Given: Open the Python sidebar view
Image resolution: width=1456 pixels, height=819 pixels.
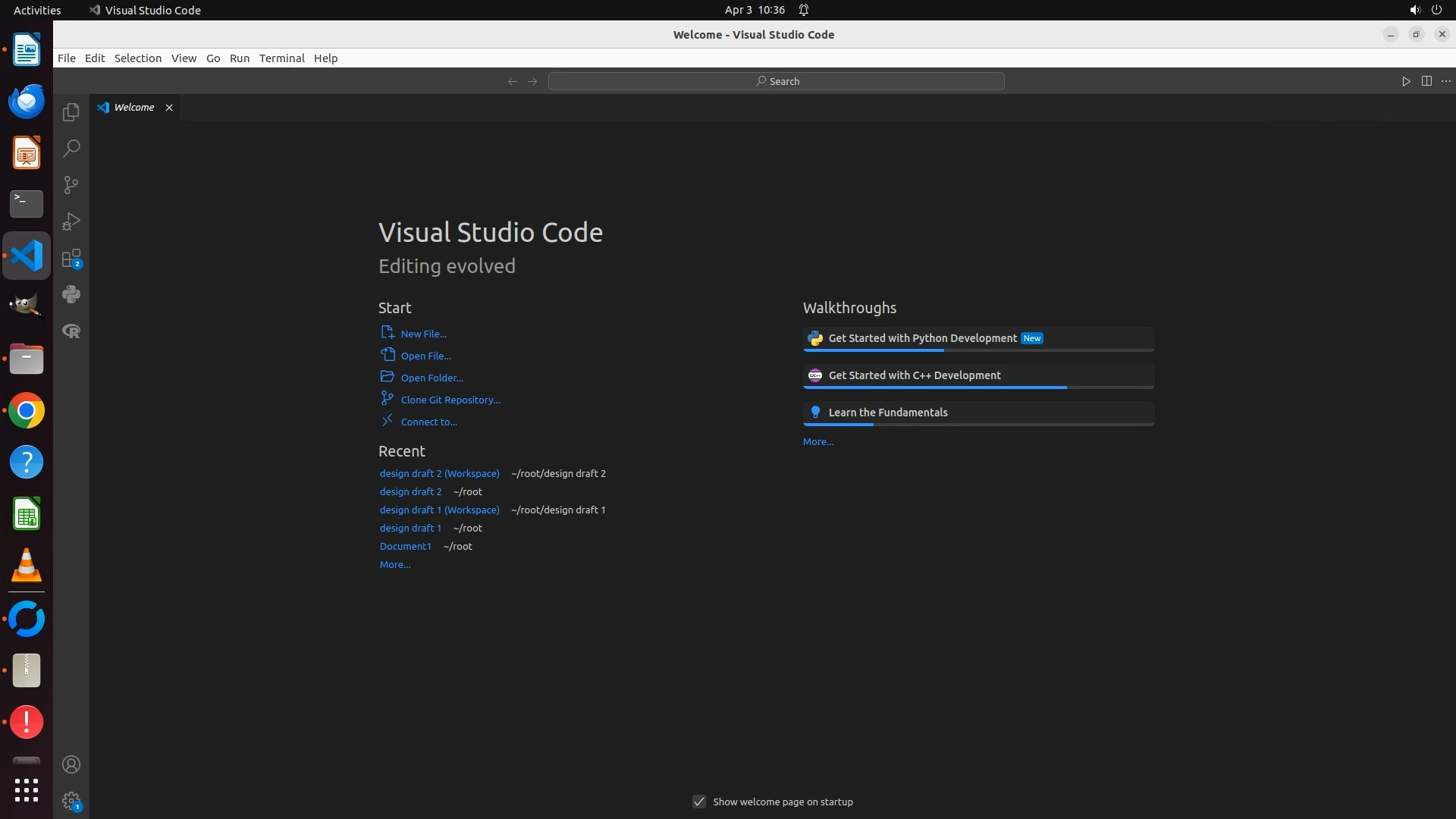Looking at the screenshot, I should click(71, 294).
